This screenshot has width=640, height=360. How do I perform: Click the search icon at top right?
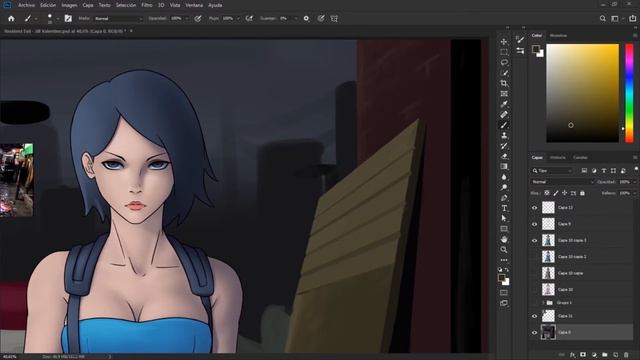click(602, 18)
